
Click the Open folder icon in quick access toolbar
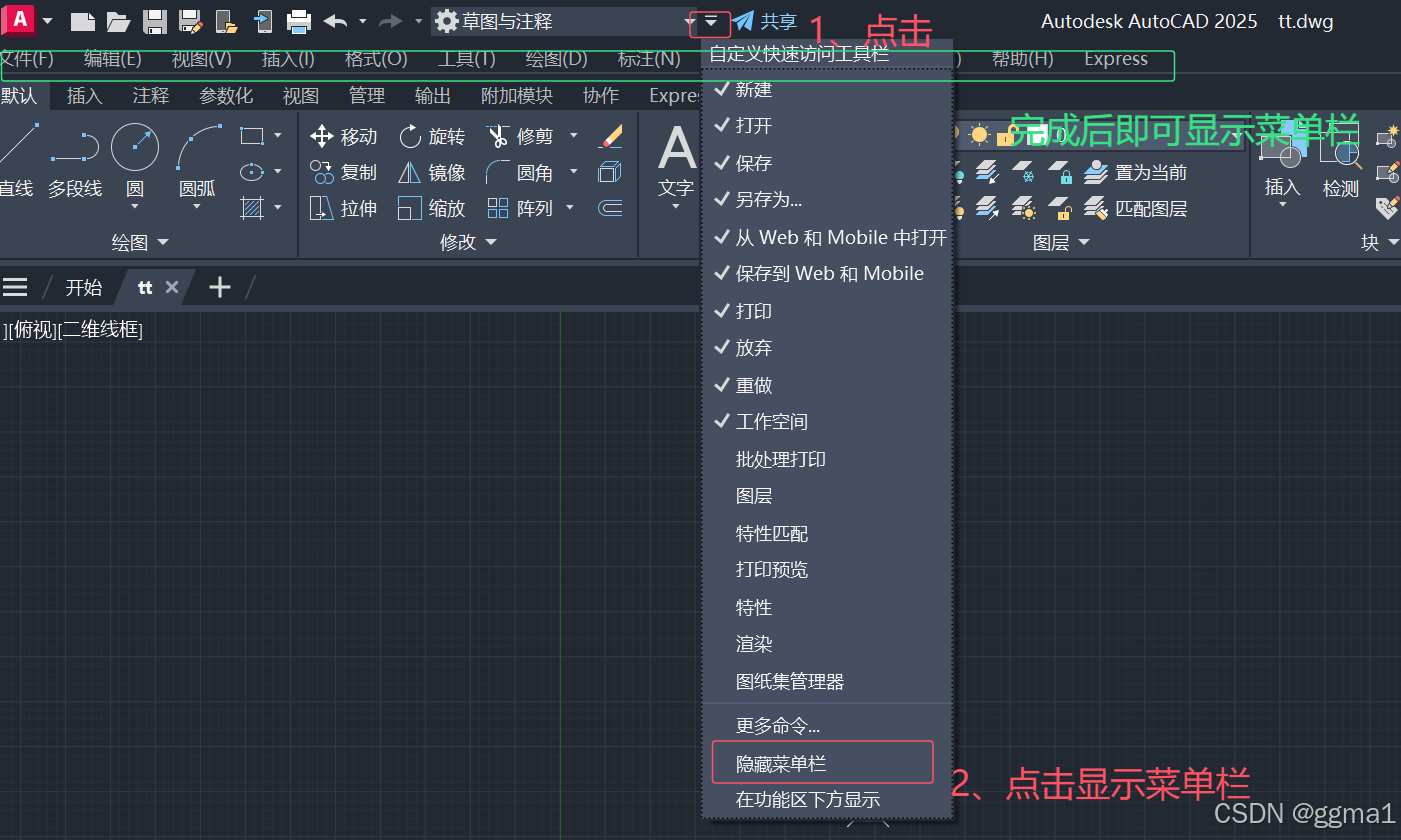118,21
